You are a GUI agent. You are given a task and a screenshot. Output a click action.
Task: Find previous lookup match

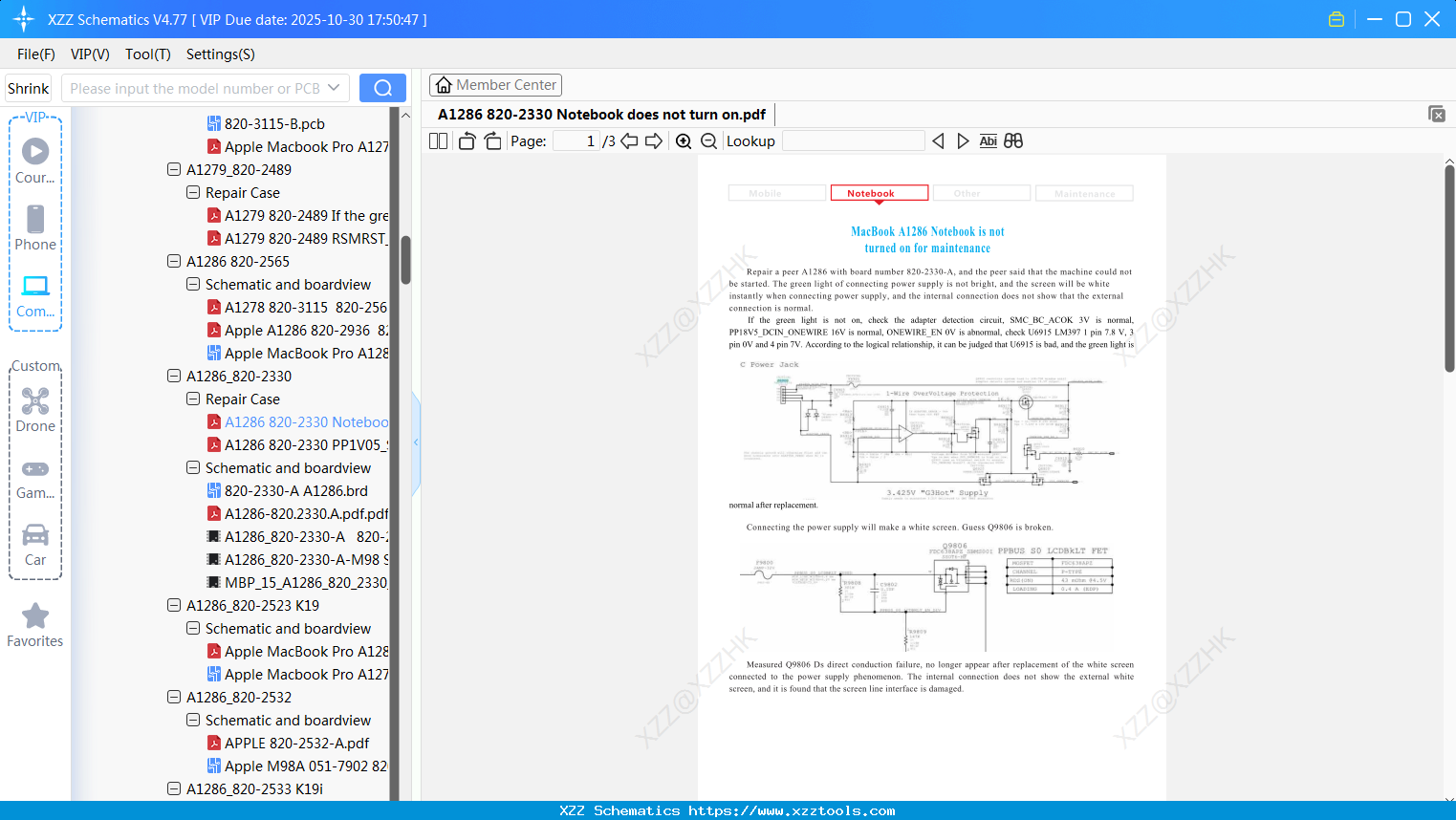(x=938, y=141)
